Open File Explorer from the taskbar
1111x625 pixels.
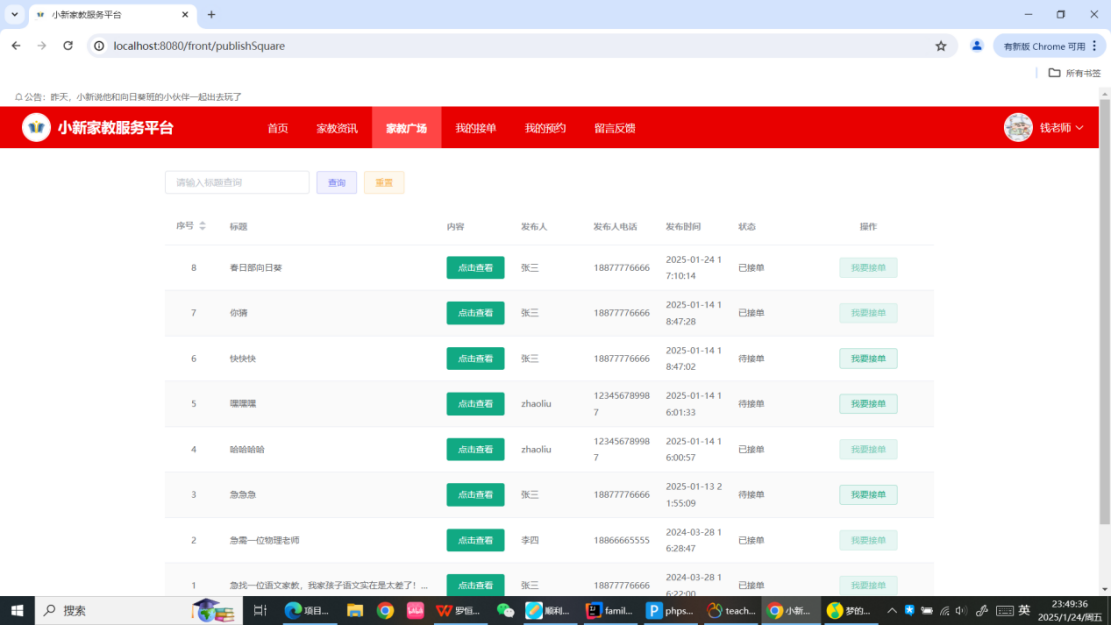click(x=355, y=610)
